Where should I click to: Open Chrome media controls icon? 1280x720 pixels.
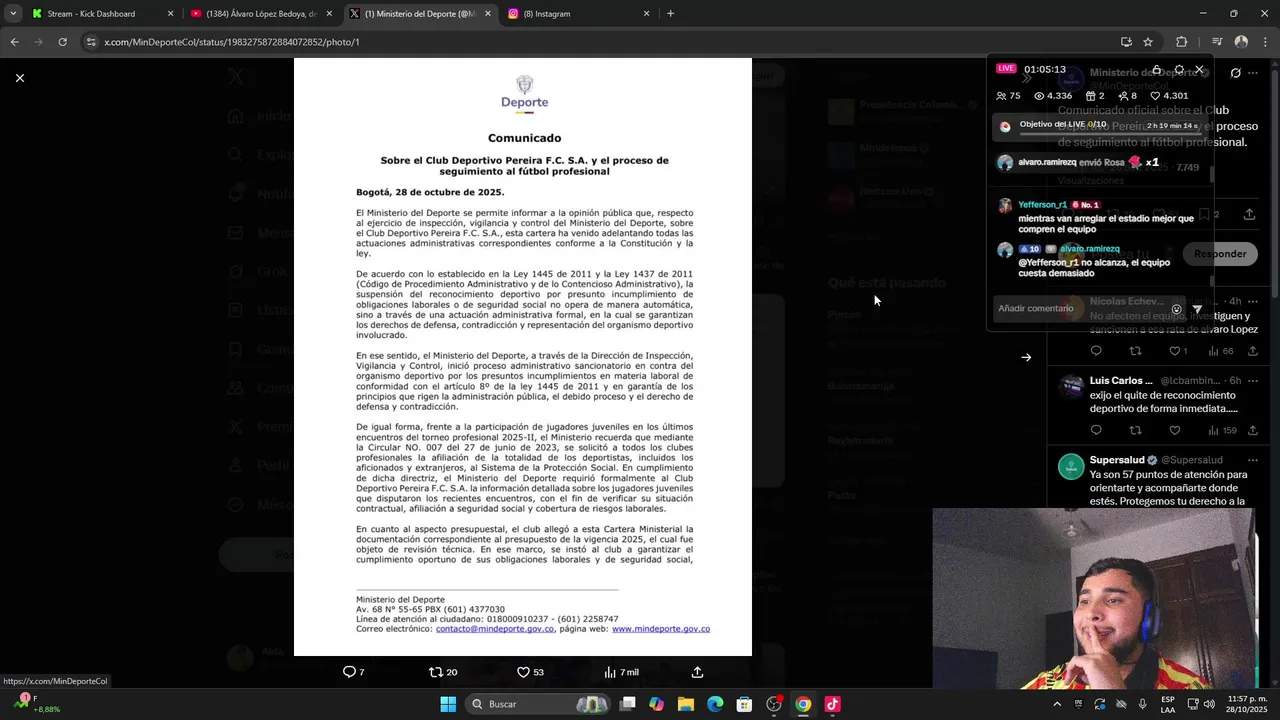click(x=1217, y=42)
